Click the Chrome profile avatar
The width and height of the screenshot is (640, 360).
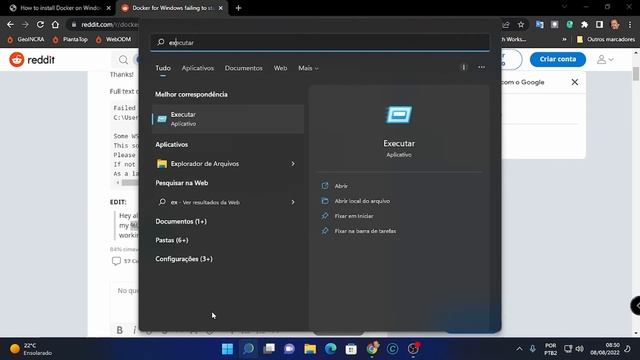click(x=615, y=24)
